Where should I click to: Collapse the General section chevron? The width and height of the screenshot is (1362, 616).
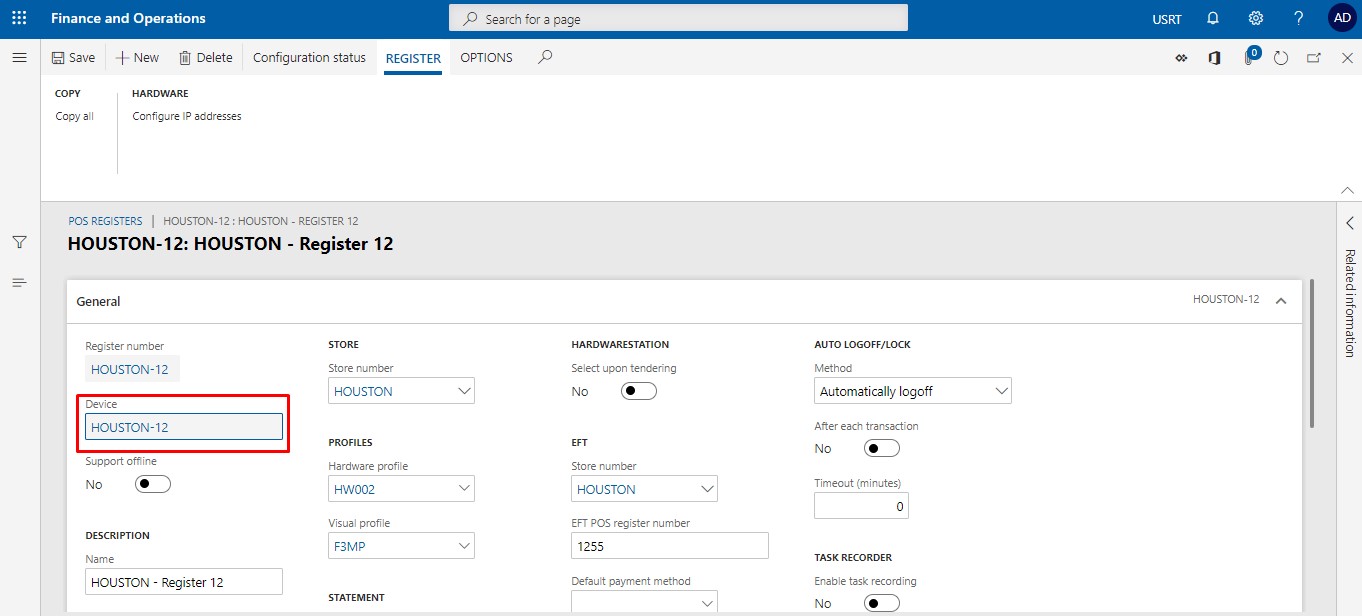(1281, 300)
